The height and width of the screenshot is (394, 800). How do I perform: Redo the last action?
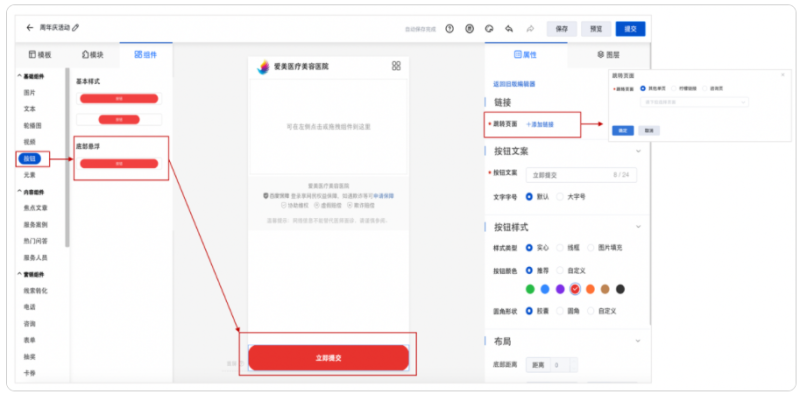pyautogui.click(x=530, y=29)
